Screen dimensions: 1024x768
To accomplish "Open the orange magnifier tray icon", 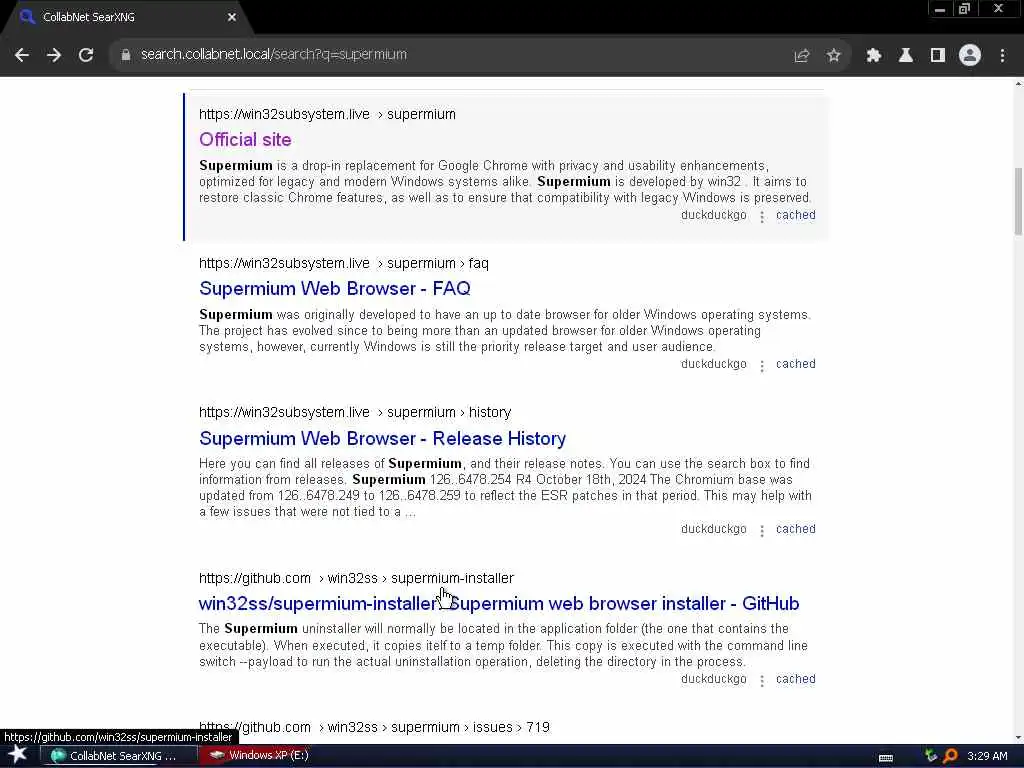I will (x=950, y=756).
